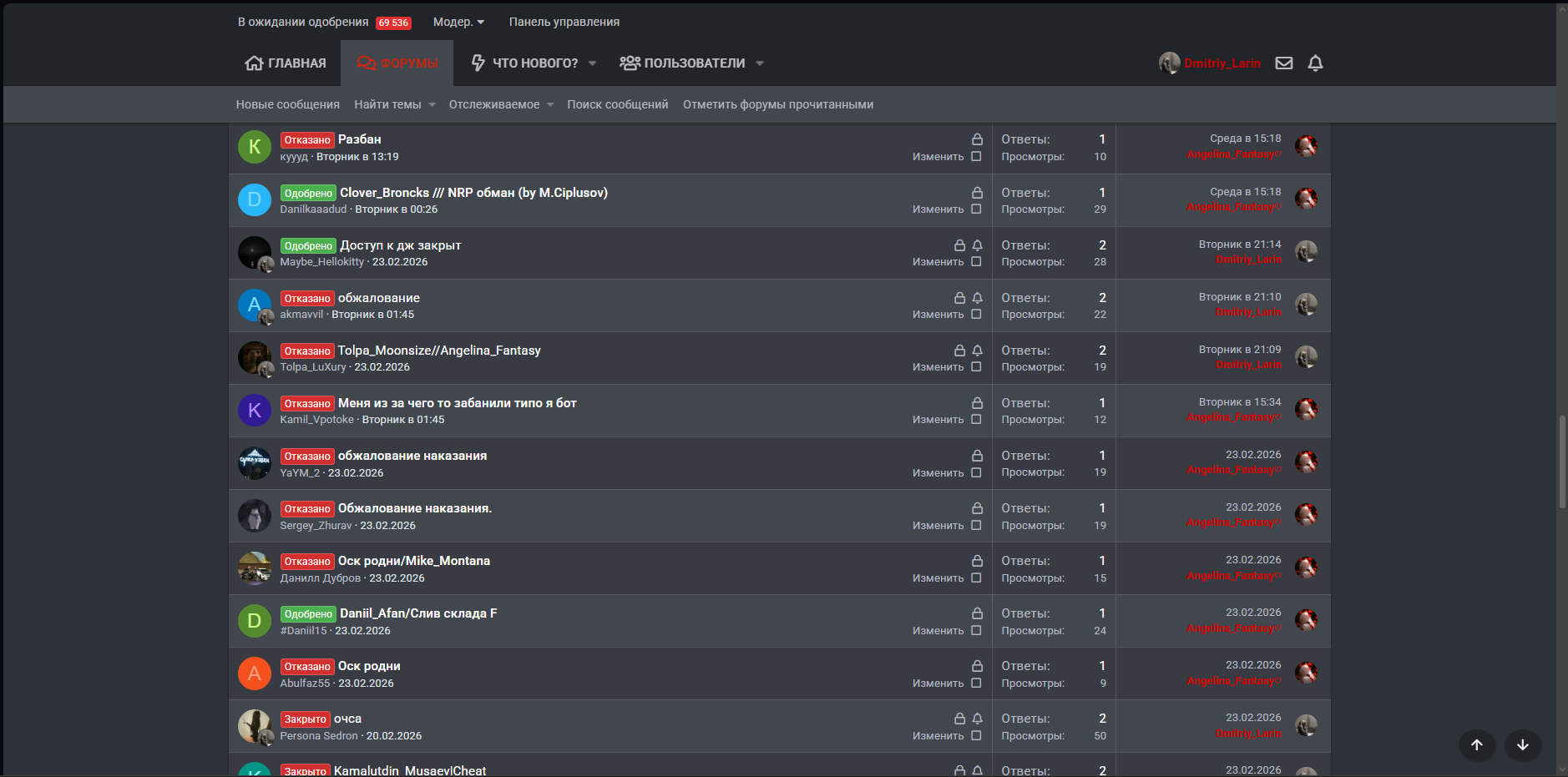The image size is (1568, 777).
Task: Click the 69 536 pending approval badge
Action: (393, 23)
